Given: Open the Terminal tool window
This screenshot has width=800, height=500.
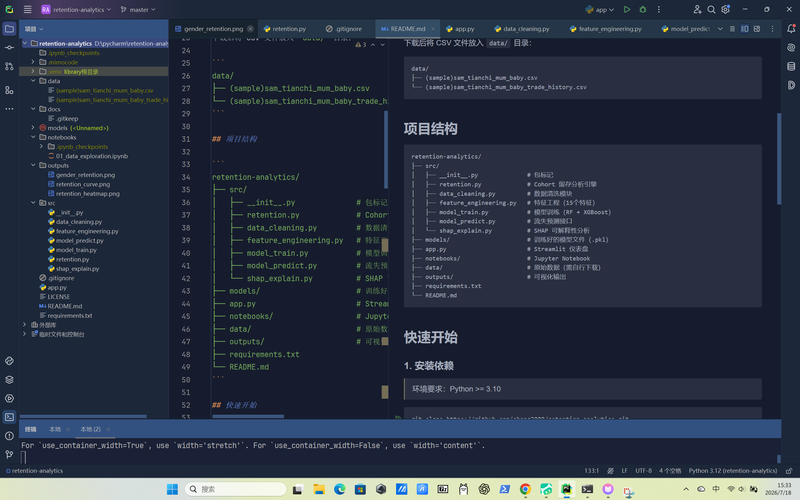Looking at the screenshot, I should click(x=9, y=417).
